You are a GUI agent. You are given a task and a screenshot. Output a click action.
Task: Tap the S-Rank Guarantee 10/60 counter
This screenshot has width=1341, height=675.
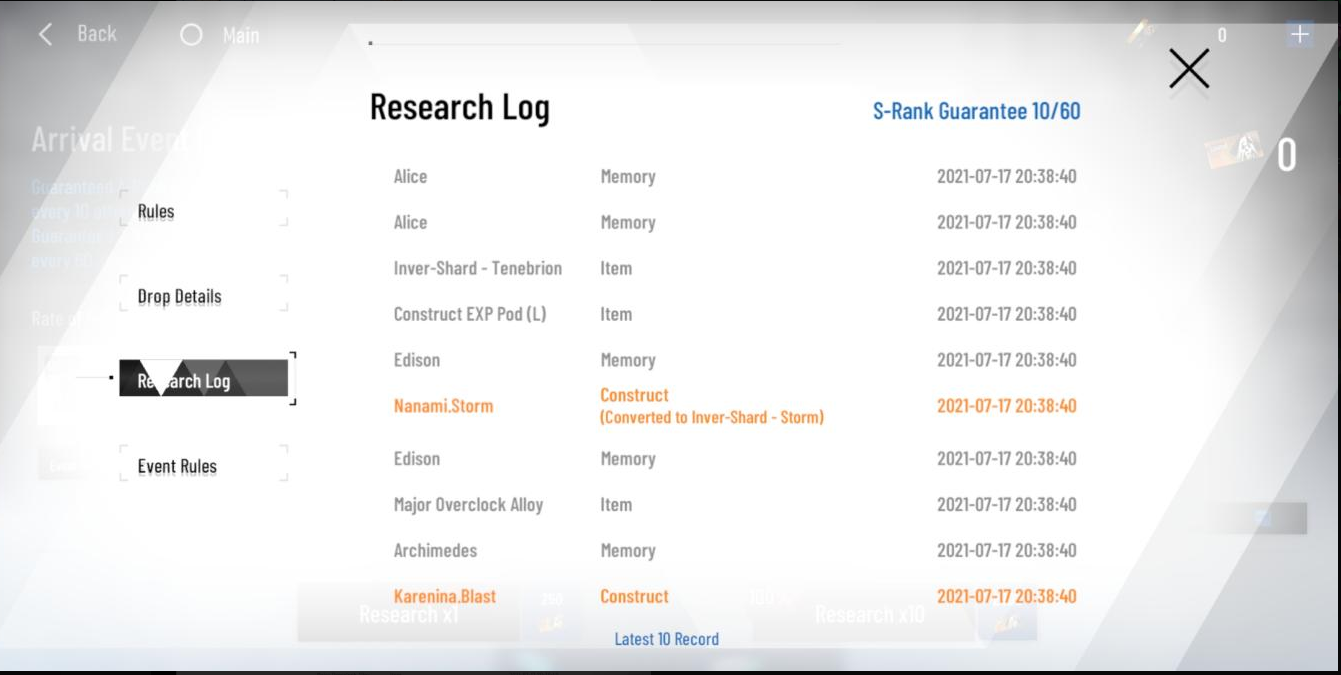976,111
